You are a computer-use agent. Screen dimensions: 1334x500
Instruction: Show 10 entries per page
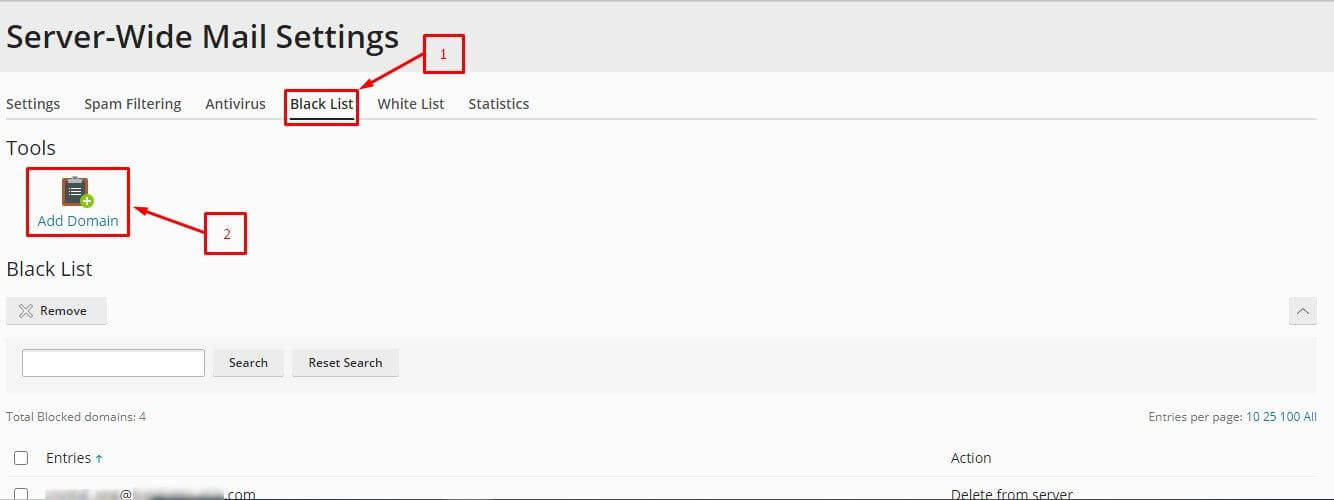[x=1253, y=417]
